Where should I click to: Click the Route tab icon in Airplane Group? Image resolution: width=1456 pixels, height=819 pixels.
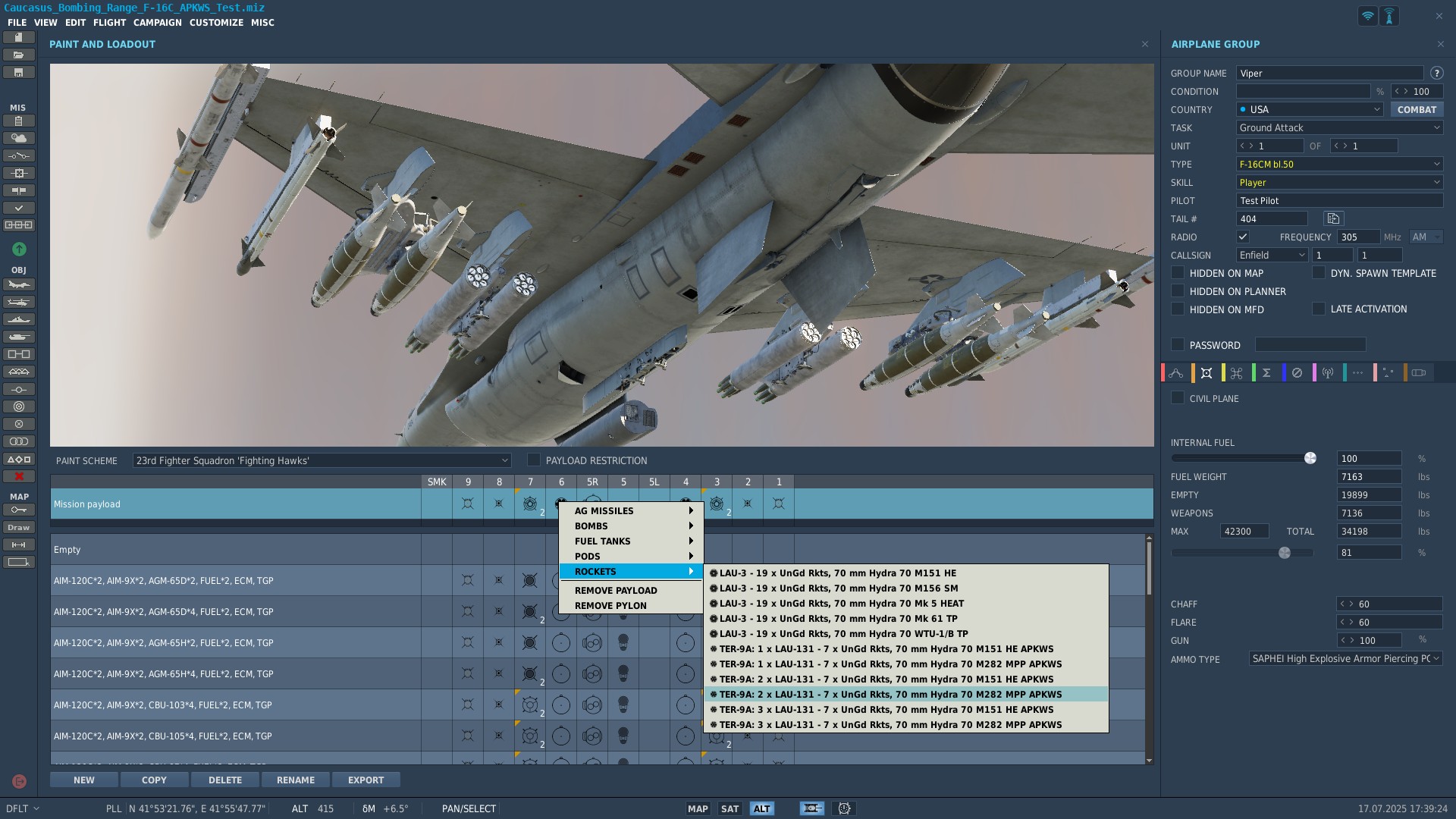point(1176,373)
